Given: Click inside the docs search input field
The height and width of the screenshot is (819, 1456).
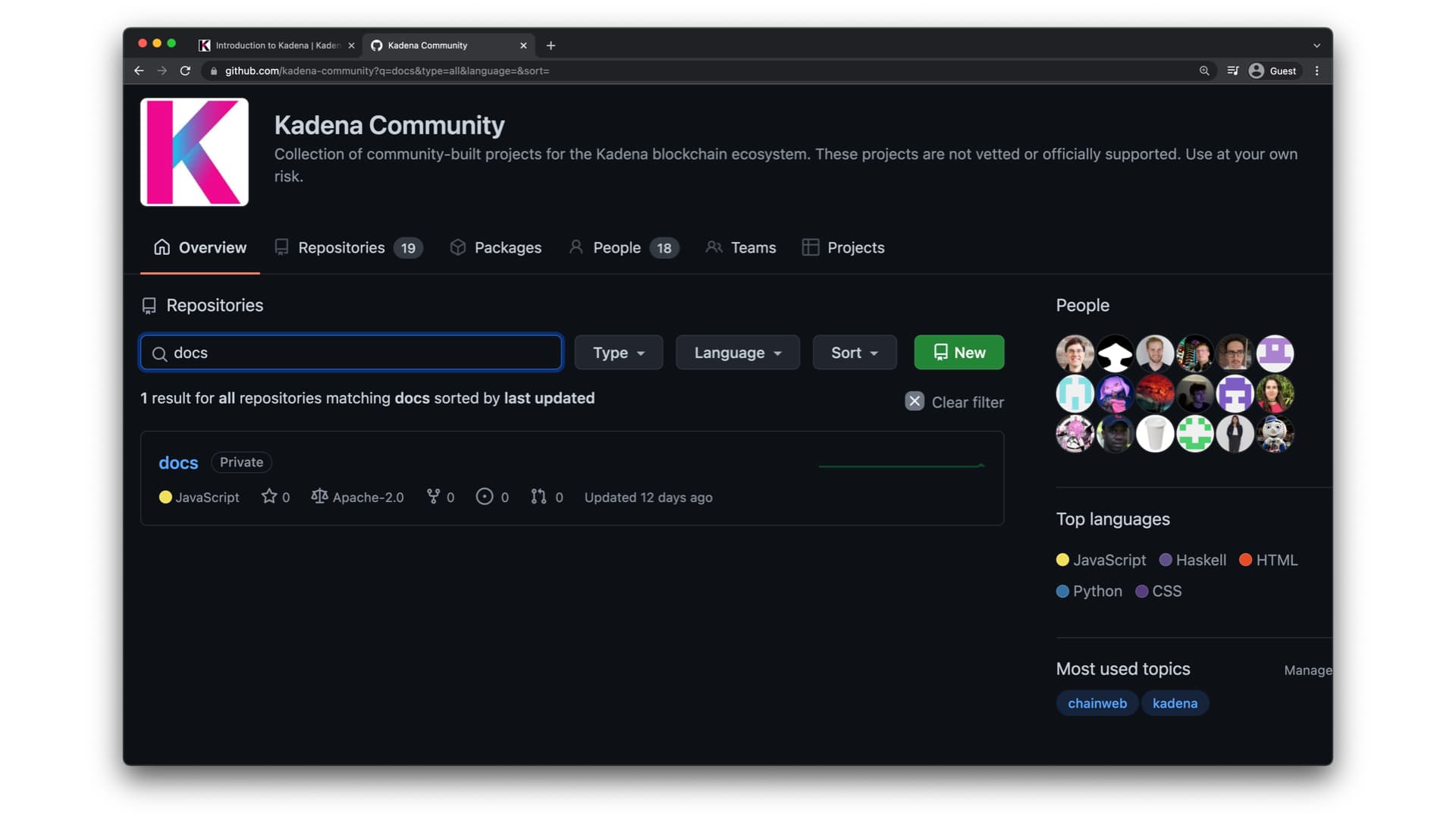Looking at the screenshot, I should pos(350,352).
